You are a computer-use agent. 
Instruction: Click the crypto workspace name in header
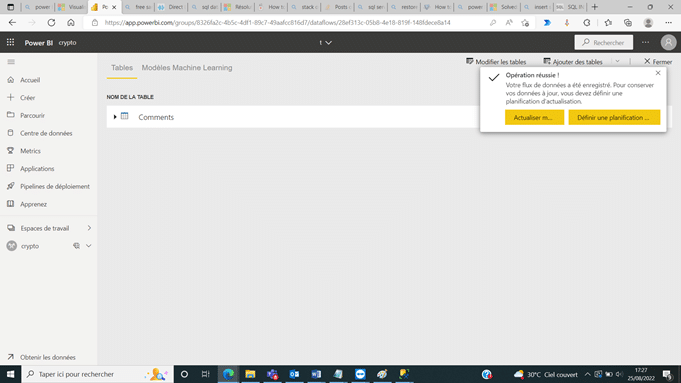click(x=67, y=43)
